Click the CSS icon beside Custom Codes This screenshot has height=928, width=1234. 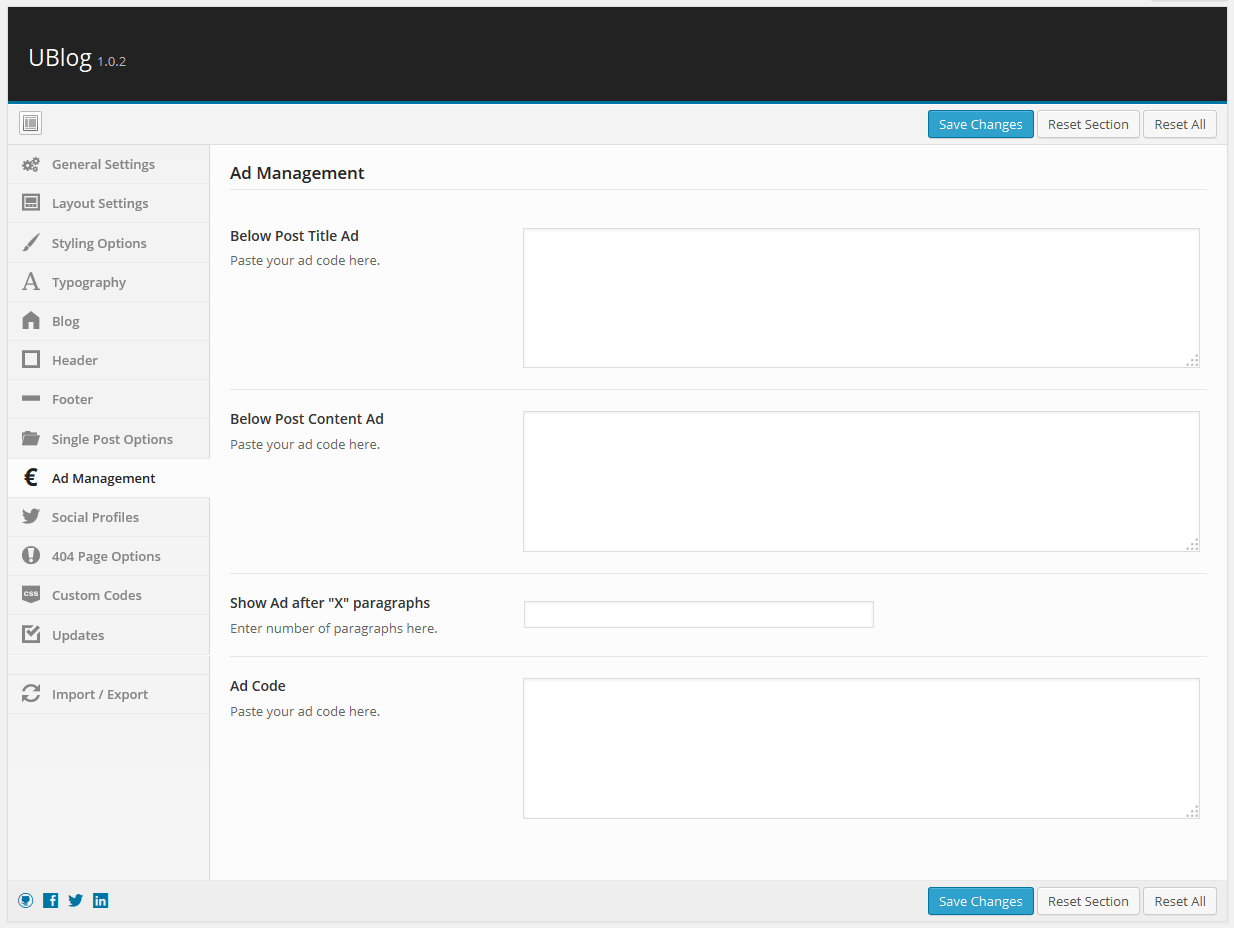pos(31,595)
